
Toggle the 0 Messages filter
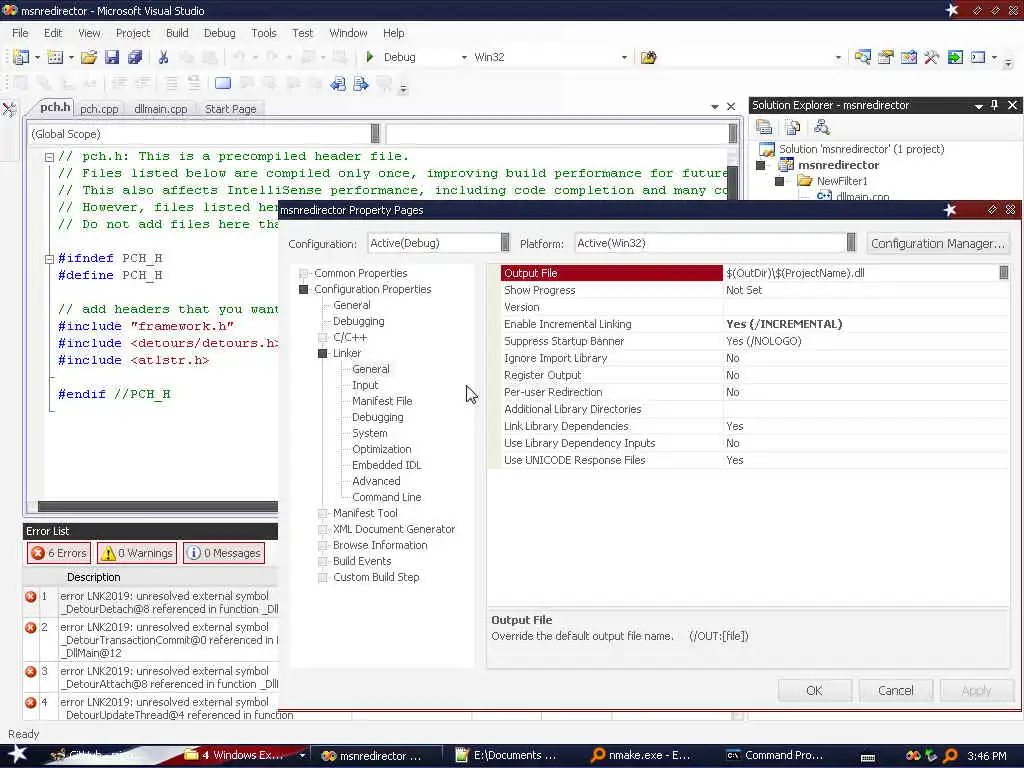(x=224, y=553)
